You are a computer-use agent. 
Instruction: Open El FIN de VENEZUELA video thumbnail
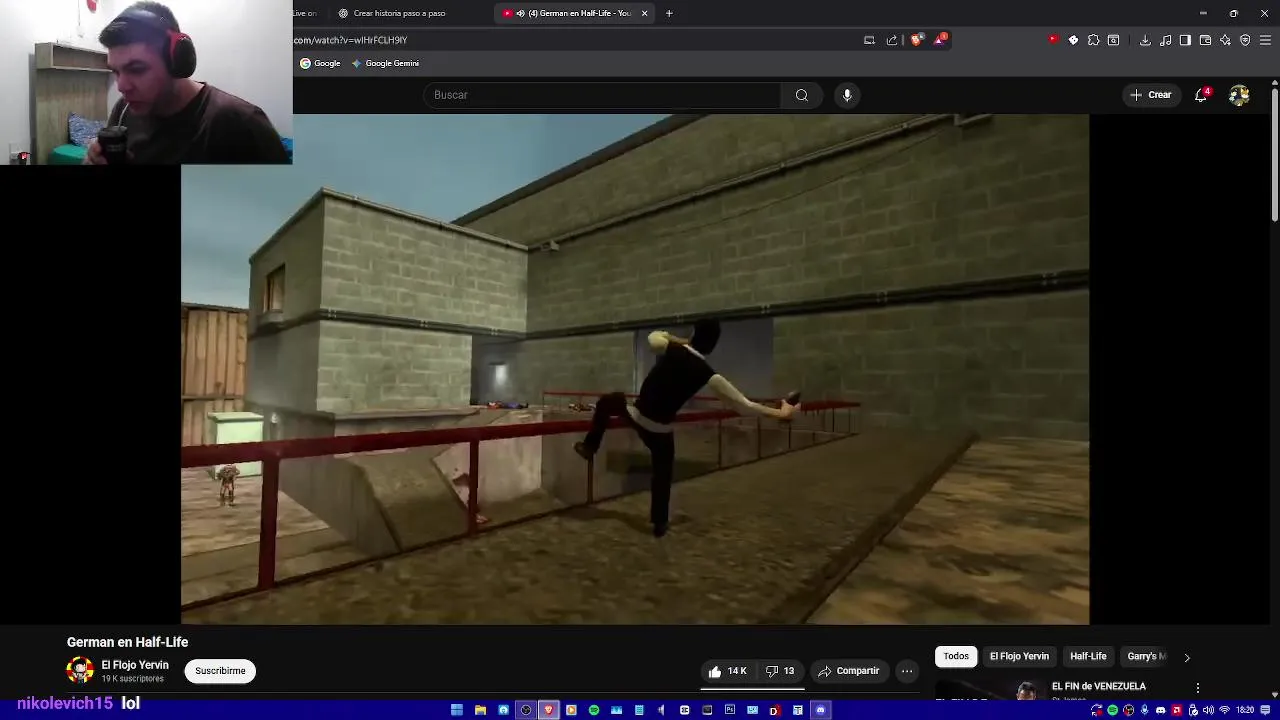988,690
